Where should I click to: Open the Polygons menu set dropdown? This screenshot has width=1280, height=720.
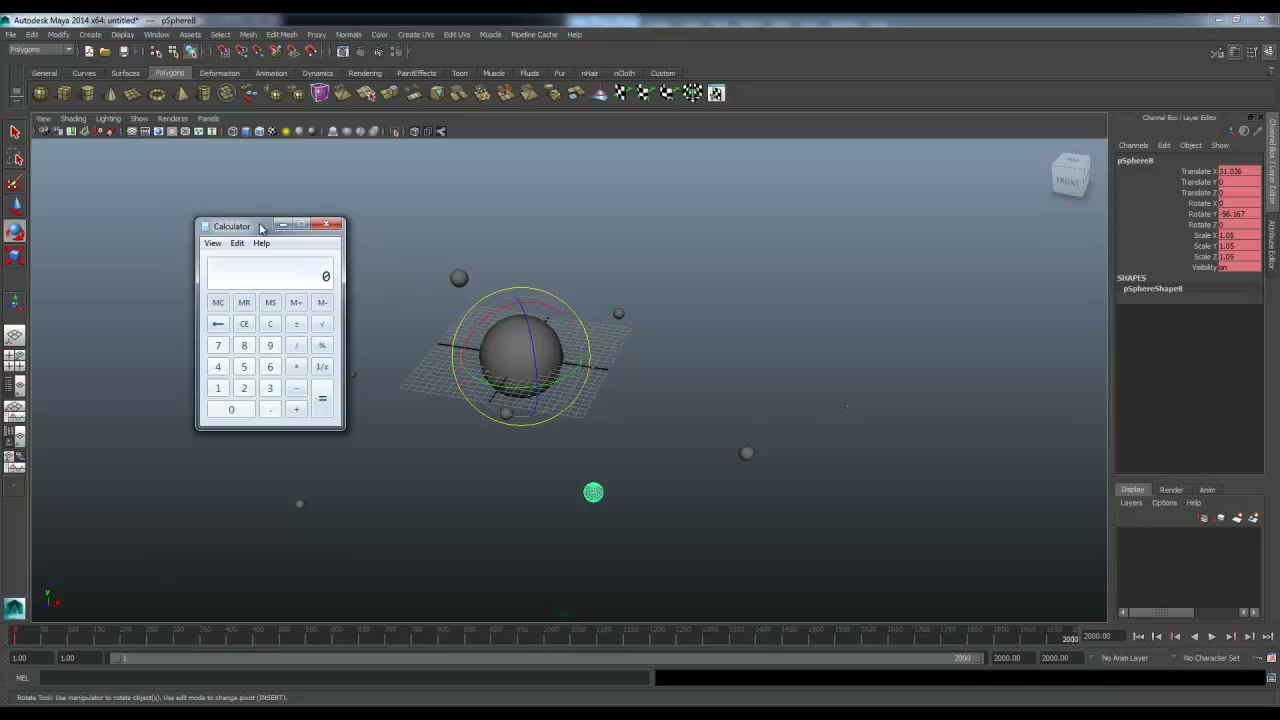(x=41, y=51)
